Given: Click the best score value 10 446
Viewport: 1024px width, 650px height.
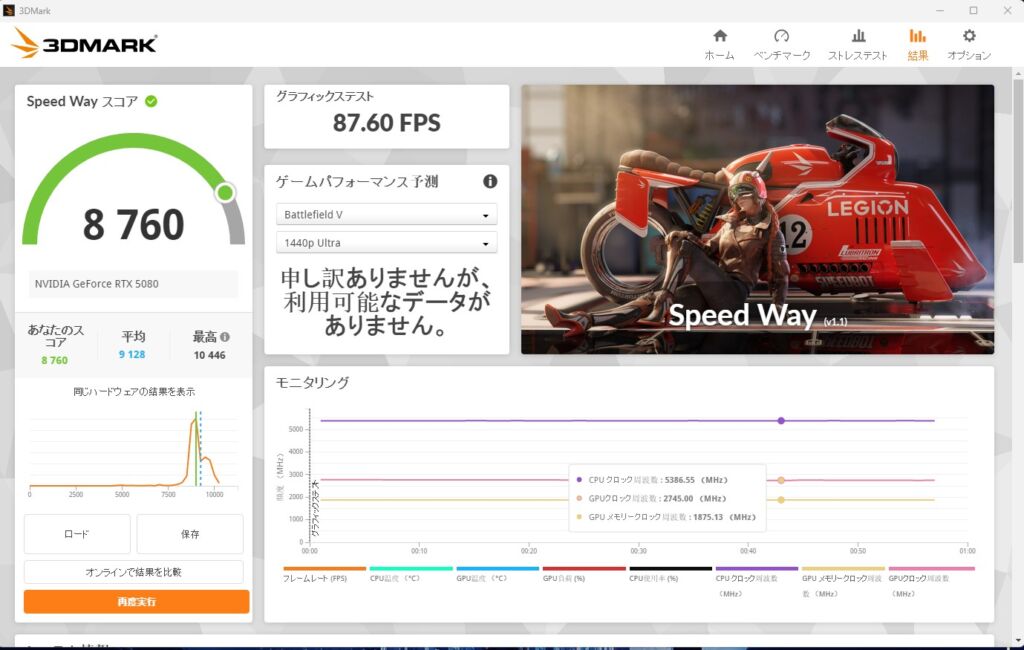Looking at the screenshot, I should coord(210,355).
